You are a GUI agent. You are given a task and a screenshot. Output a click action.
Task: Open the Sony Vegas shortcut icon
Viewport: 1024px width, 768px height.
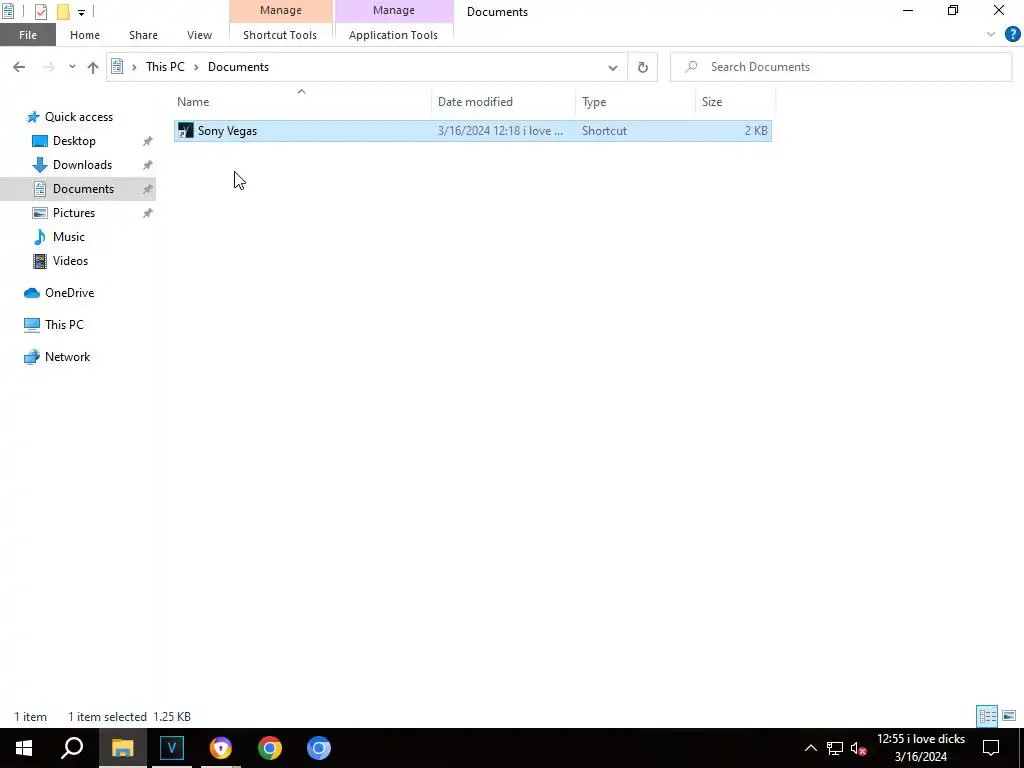[x=185, y=131]
